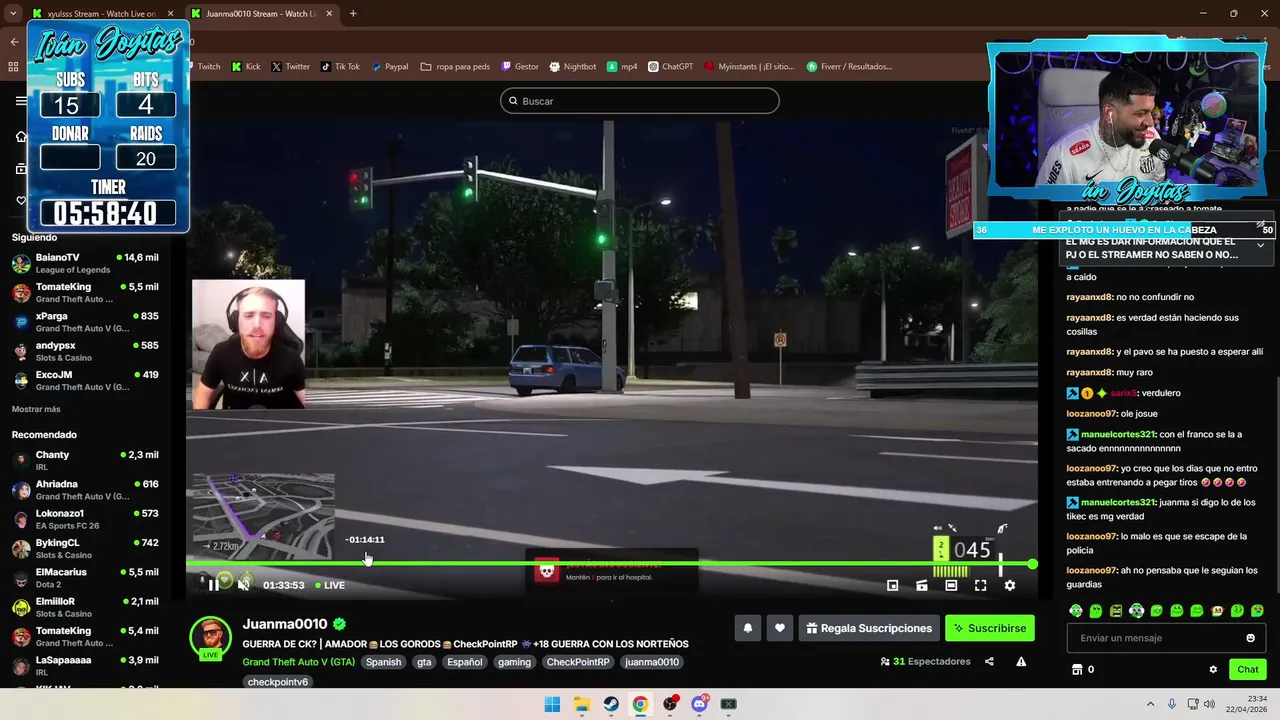Open taskbar volume speaker icon
The width and height of the screenshot is (1280, 720).
coord(1208,704)
